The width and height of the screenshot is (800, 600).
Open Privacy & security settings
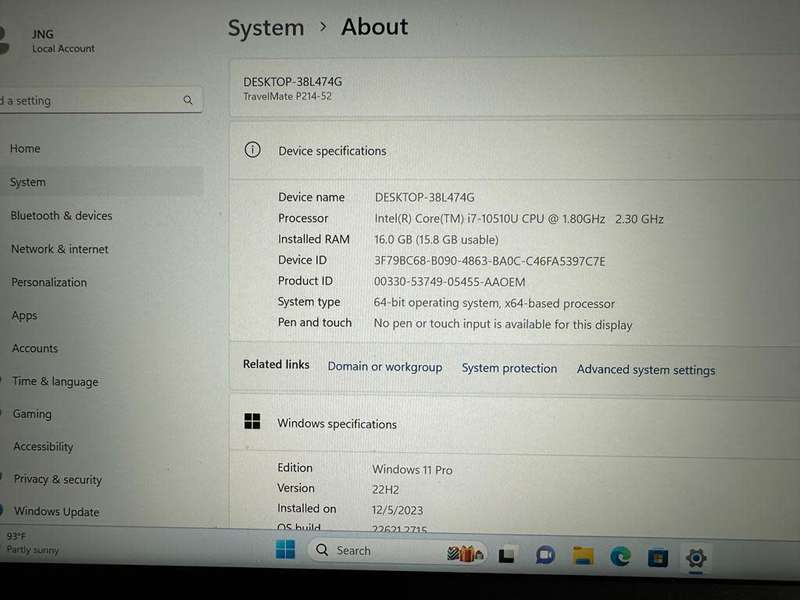(x=58, y=479)
